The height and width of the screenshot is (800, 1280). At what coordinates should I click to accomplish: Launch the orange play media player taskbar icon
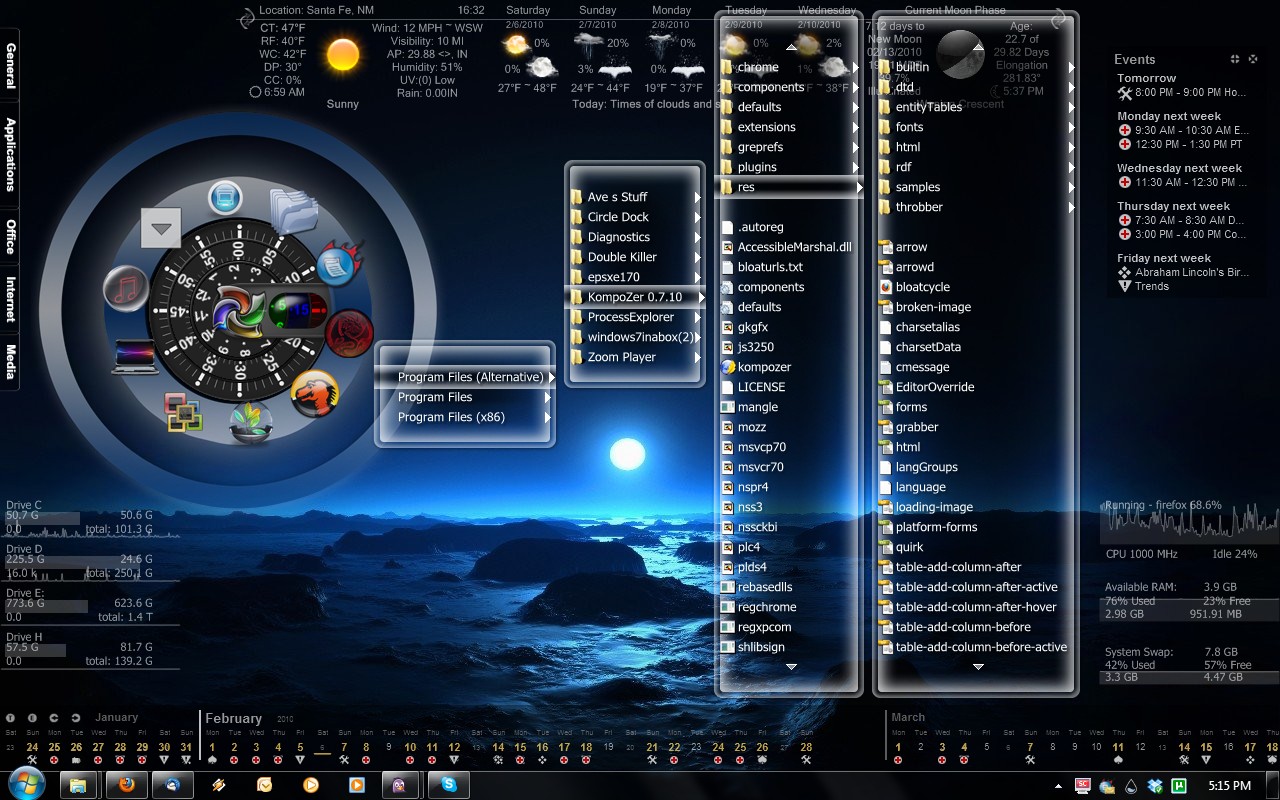311,785
